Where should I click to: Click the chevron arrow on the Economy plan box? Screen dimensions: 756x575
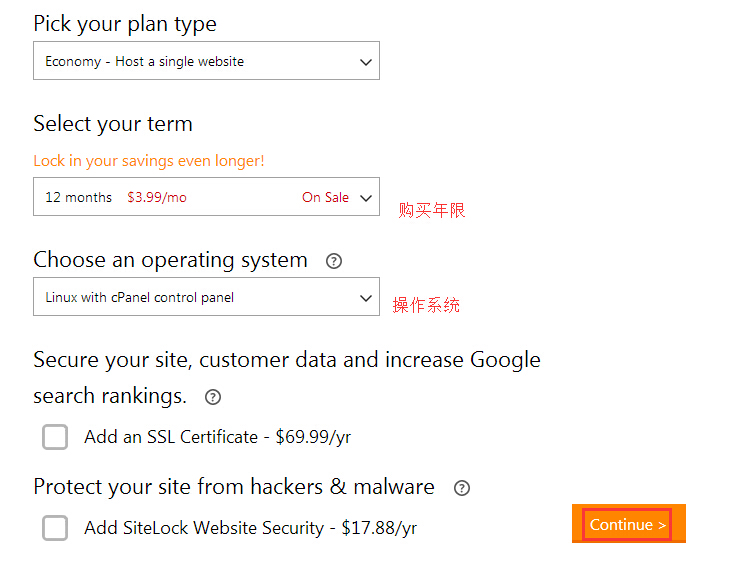coord(365,62)
